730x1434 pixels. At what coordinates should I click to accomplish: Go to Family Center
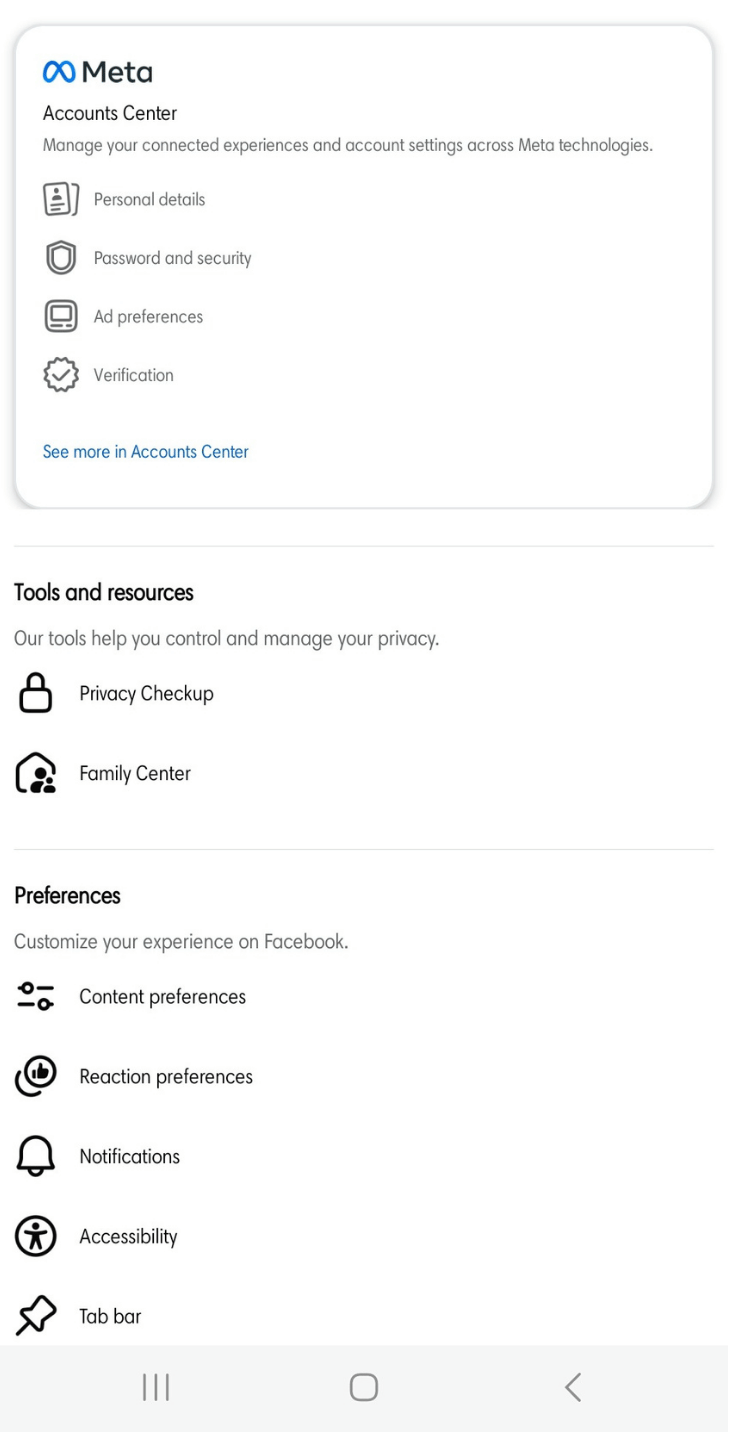point(135,774)
